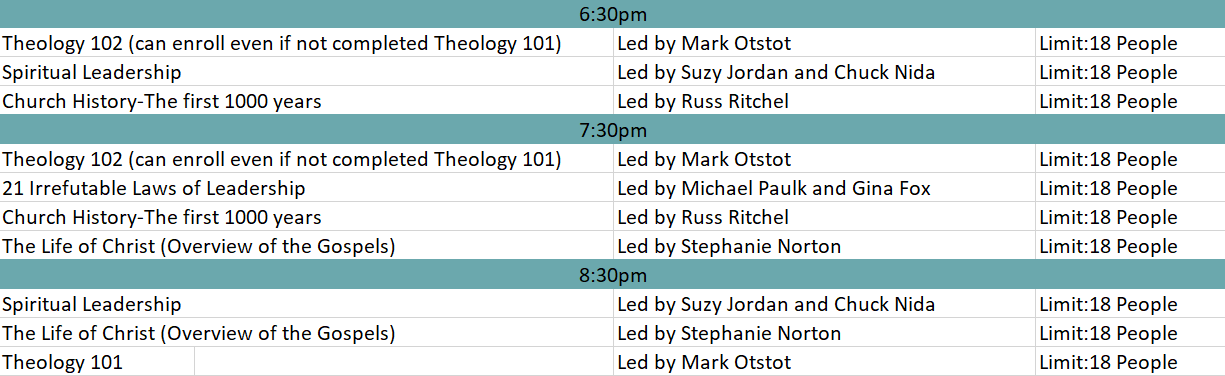
Task: Click Theology 102 cell under 6:30pm
Action: 306,43
